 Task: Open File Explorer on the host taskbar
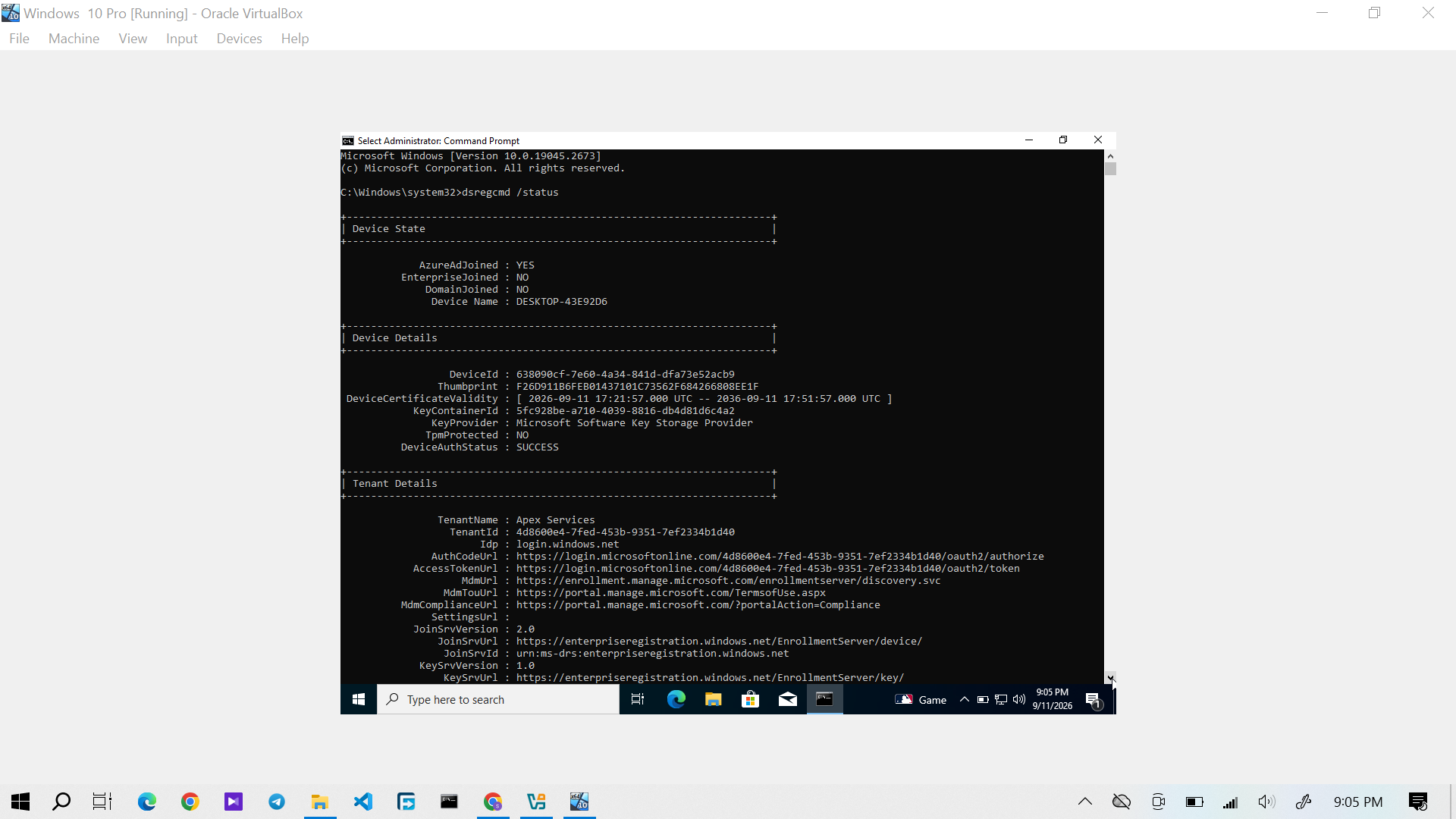(320, 802)
